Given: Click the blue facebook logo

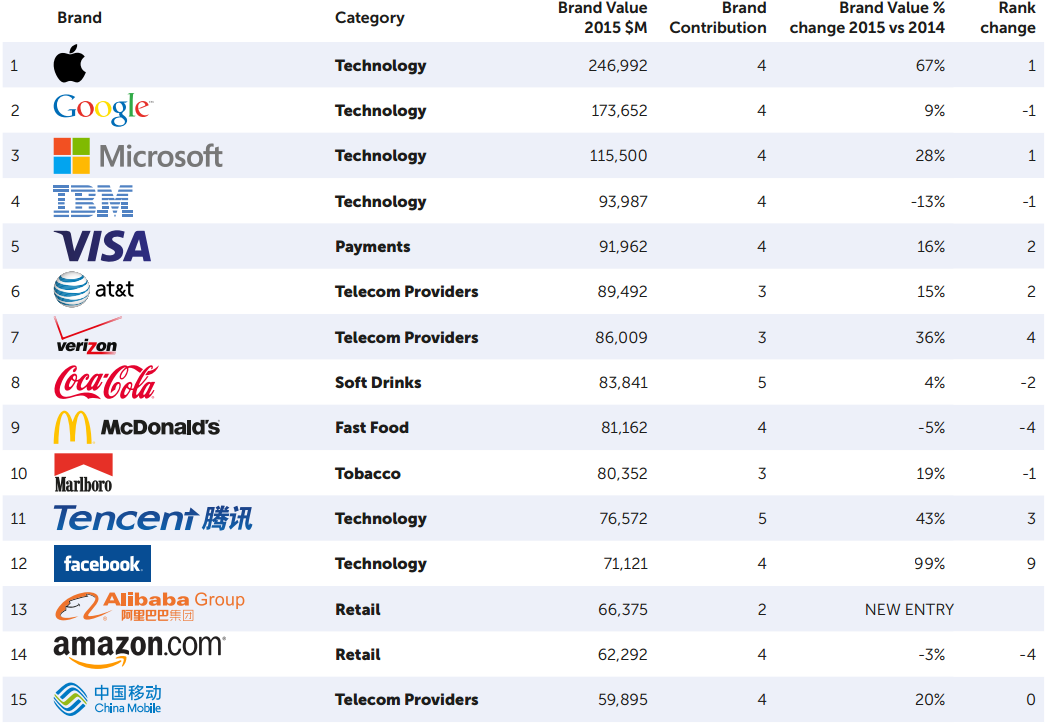Looking at the screenshot, I should point(102,564).
